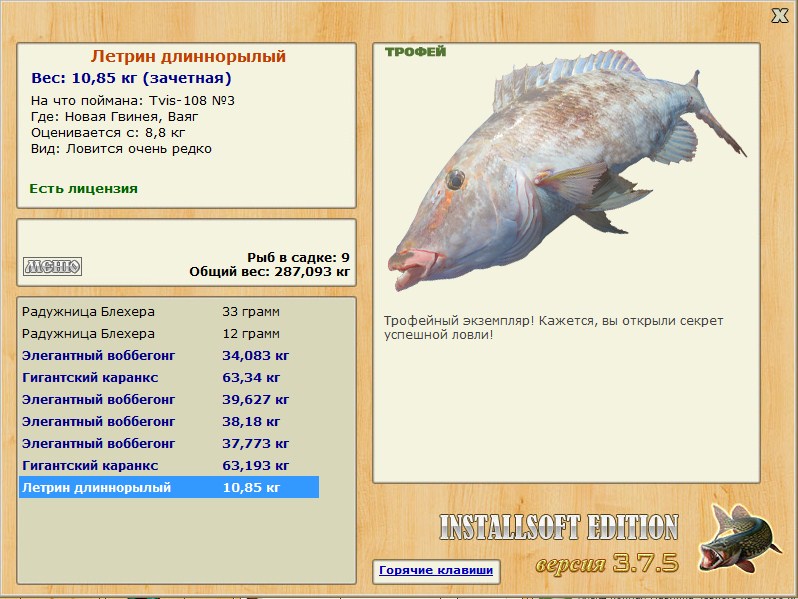Click the Трофей label

[415, 51]
